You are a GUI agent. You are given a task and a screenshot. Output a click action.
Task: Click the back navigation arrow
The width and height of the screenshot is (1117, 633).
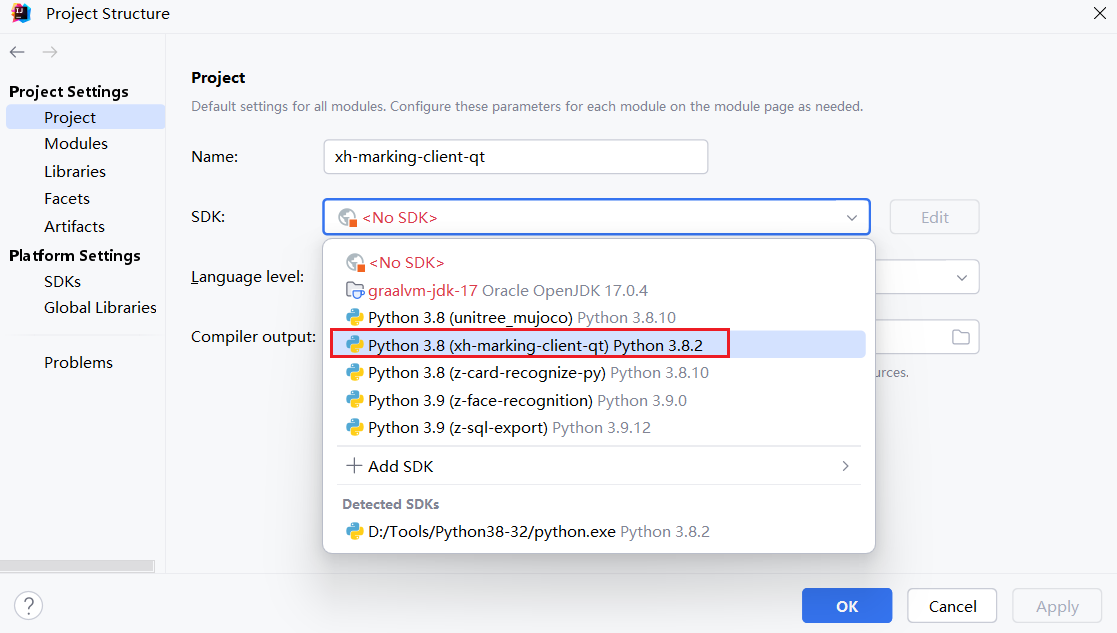17,52
